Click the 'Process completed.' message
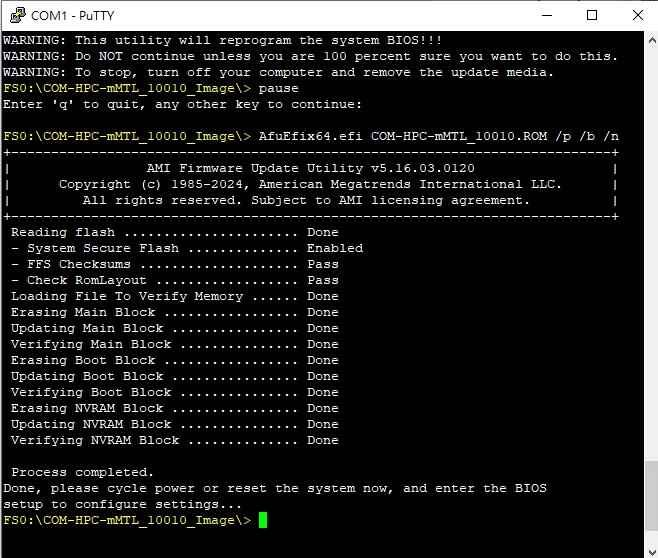 click(83, 472)
